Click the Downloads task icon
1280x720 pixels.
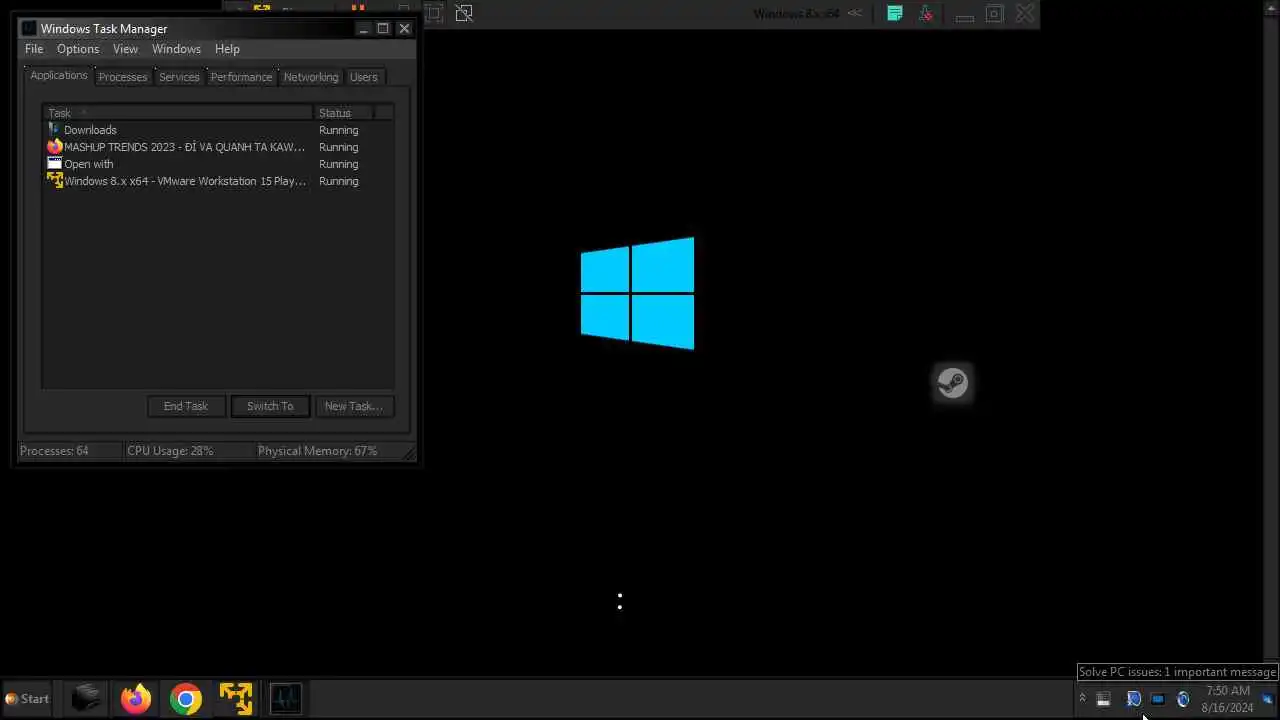pos(54,129)
